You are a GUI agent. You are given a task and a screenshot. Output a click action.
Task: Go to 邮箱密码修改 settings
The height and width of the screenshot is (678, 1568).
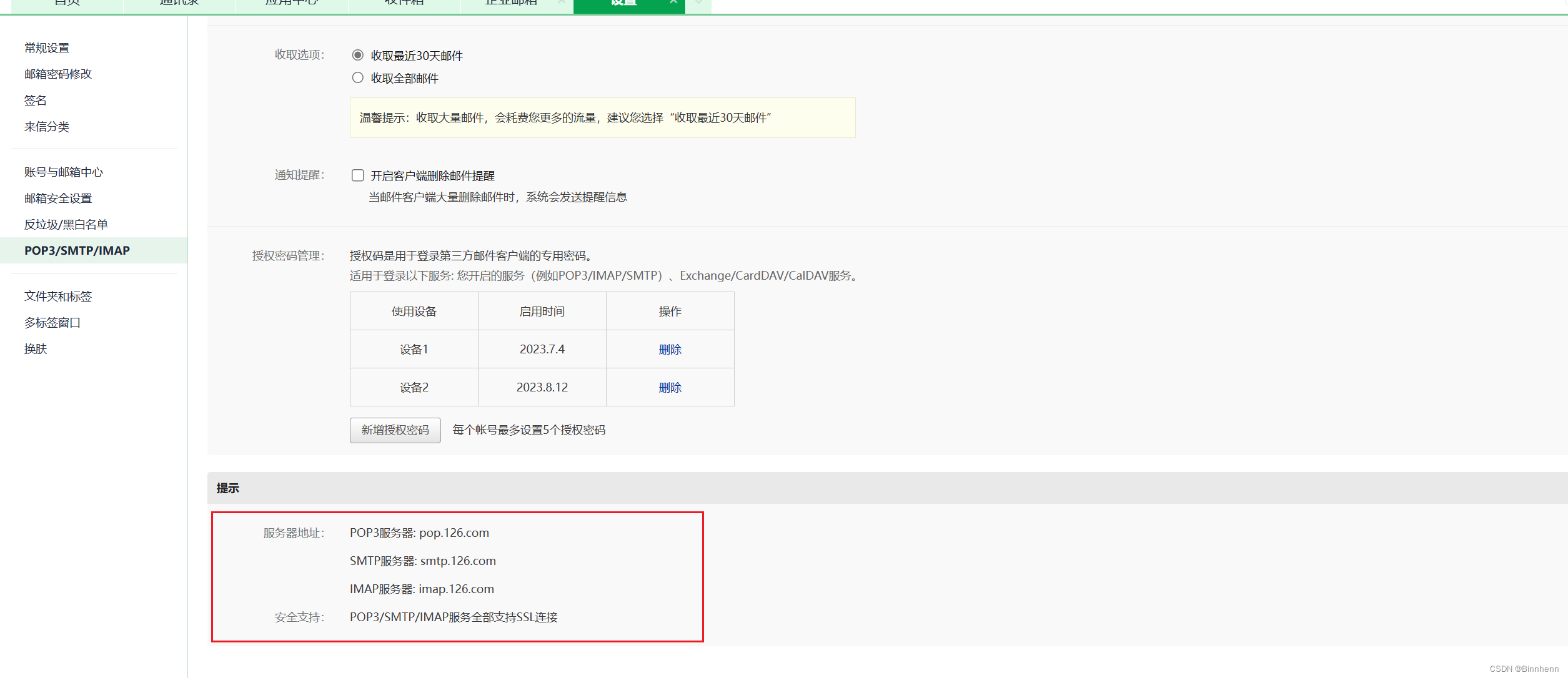(58, 74)
